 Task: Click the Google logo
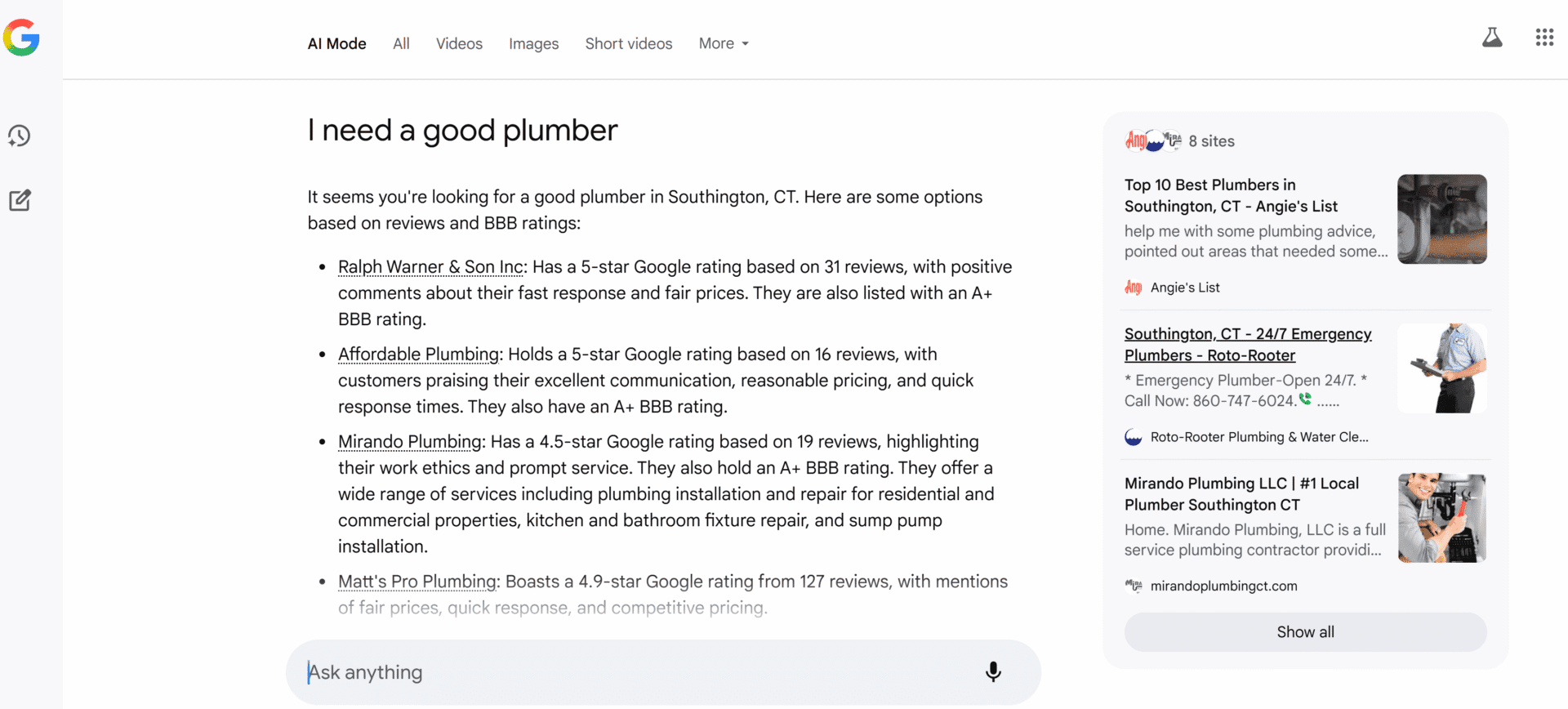(22, 37)
